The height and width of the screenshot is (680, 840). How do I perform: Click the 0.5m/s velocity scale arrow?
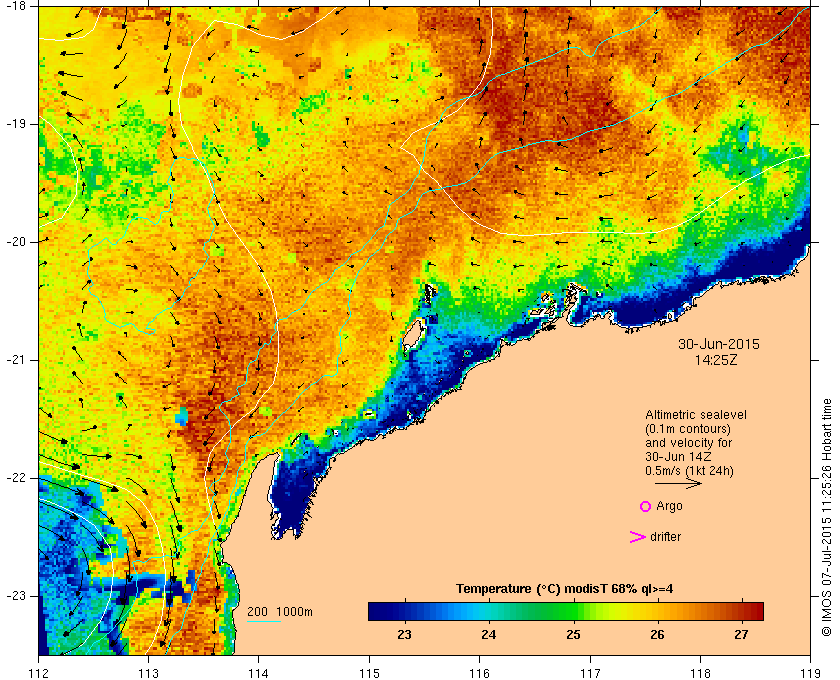(x=678, y=483)
